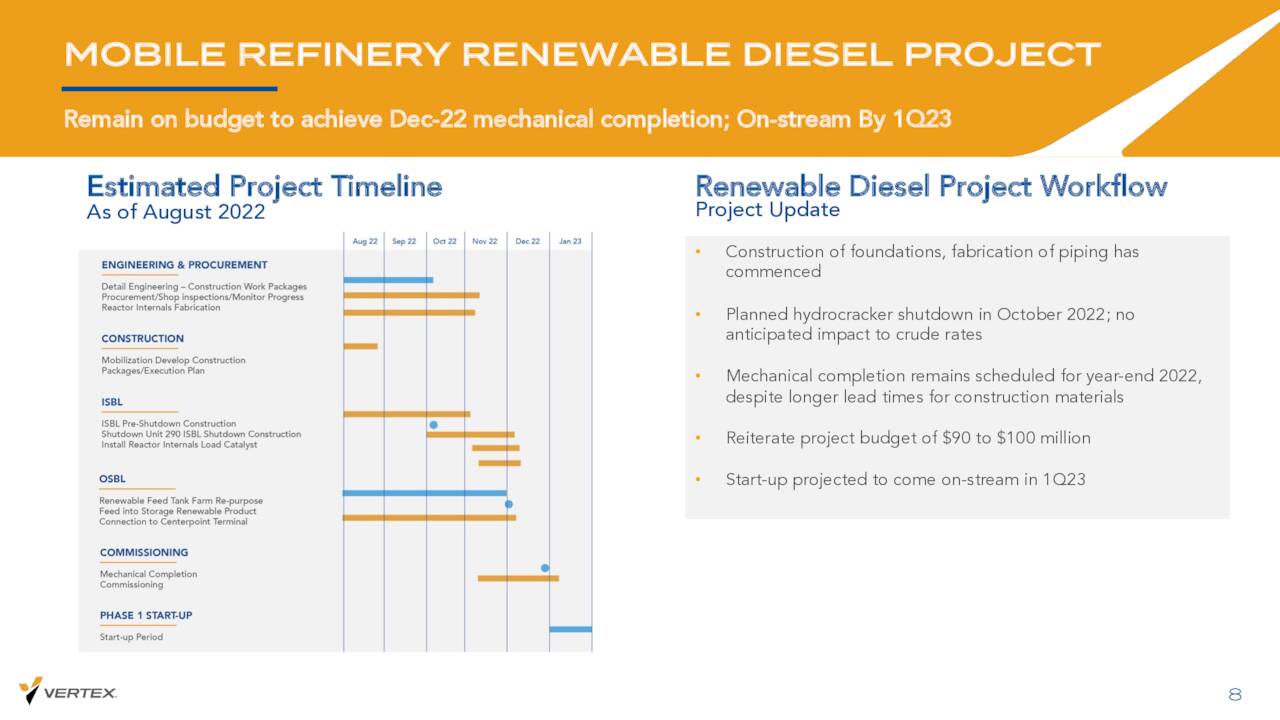The height and width of the screenshot is (720, 1280).
Task: Click the bullet about construction of foundations
Action: [932, 262]
